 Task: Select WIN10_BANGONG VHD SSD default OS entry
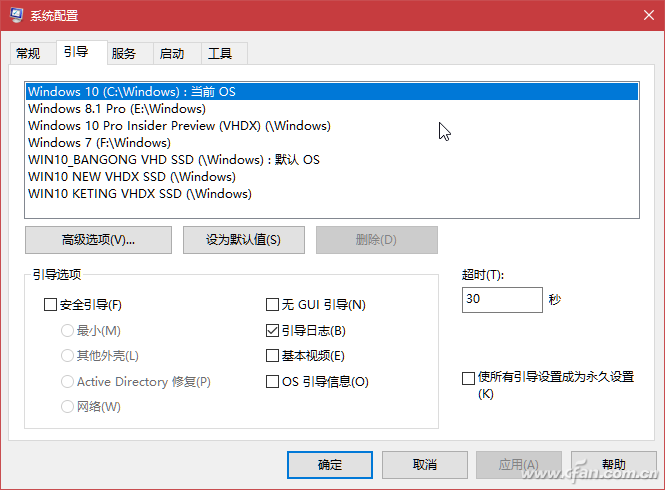pyautogui.click(x=332, y=160)
